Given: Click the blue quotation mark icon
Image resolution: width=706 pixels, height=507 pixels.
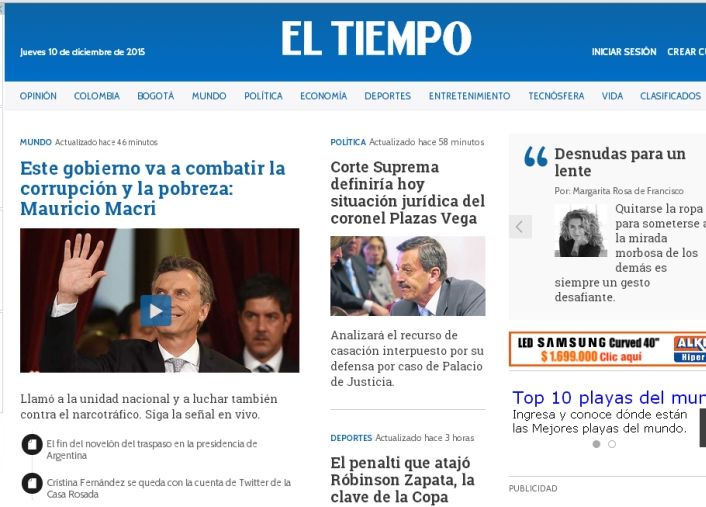Looking at the screenshot, I should 536,156.
